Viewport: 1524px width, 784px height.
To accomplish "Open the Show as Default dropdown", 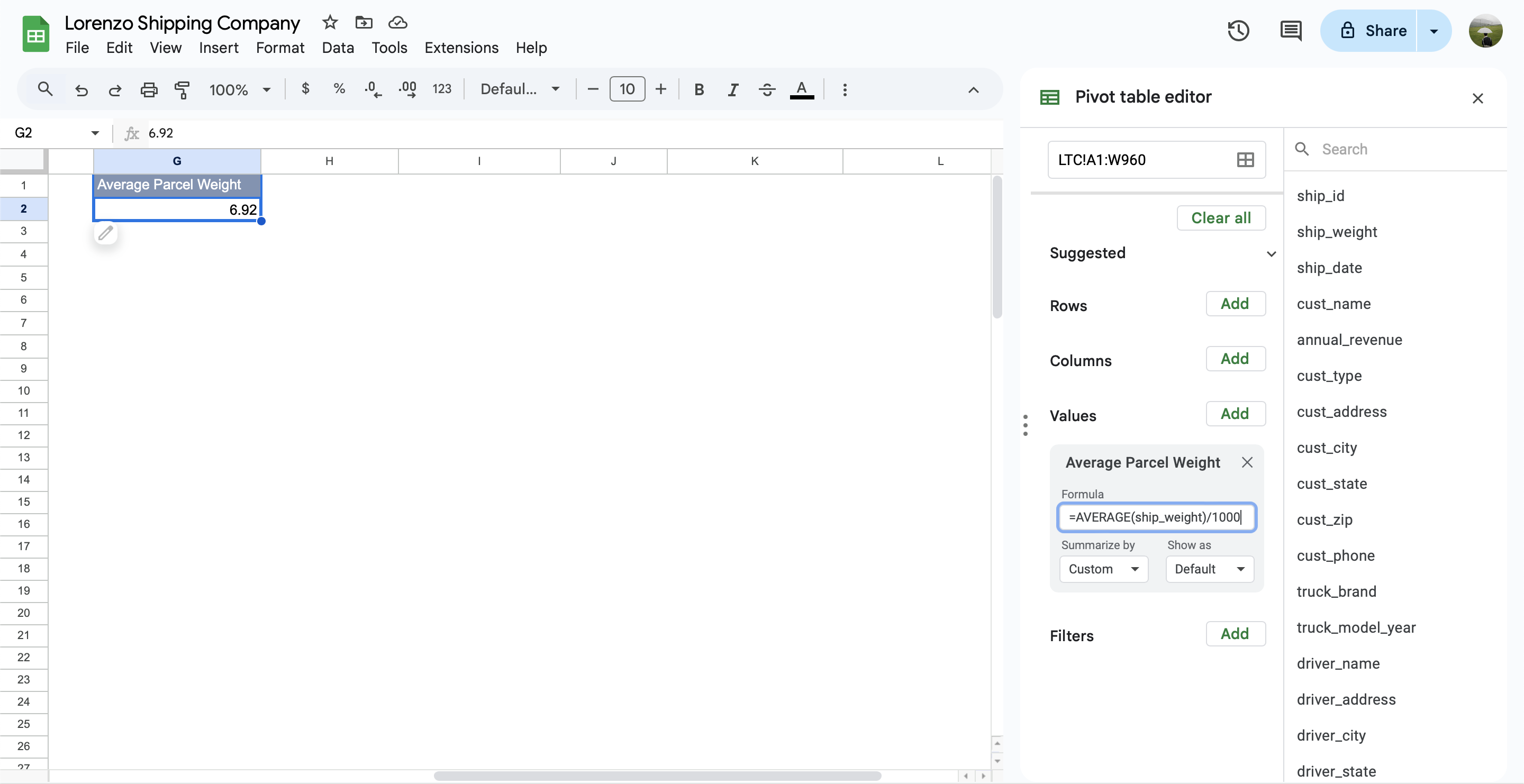I will point(1209,569).
